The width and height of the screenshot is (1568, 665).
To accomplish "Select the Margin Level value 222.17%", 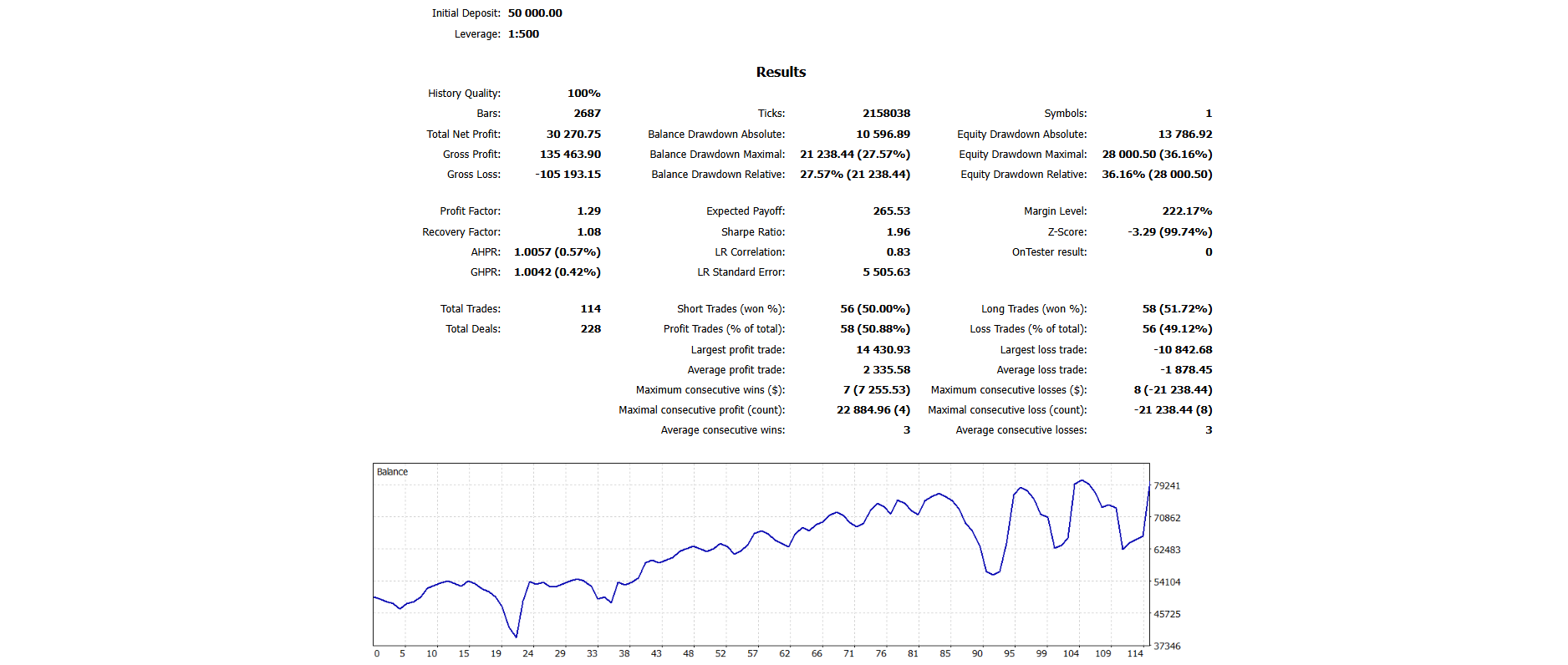I will [1187, 211].
